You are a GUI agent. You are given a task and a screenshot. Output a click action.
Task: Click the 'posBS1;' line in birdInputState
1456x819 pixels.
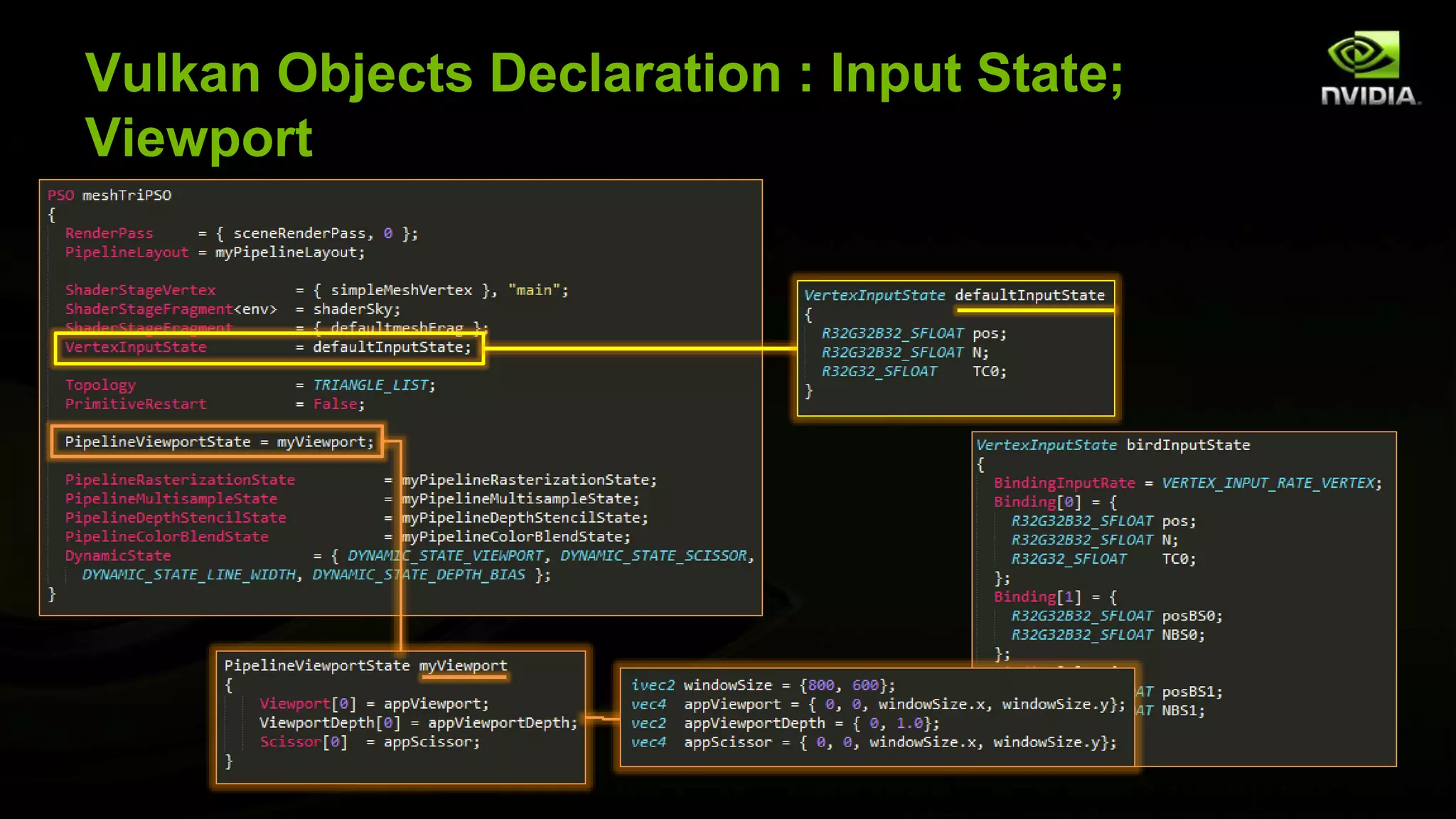tap(1179, 692)
